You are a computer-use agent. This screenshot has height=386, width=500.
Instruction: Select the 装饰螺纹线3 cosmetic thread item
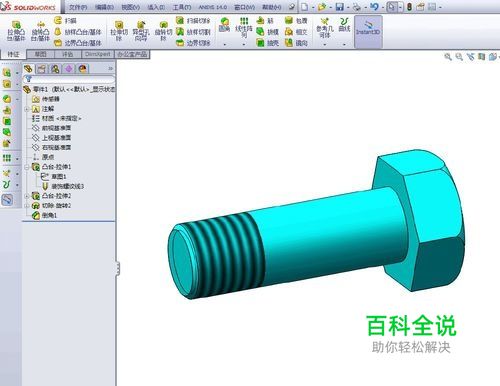coord(63,186)
